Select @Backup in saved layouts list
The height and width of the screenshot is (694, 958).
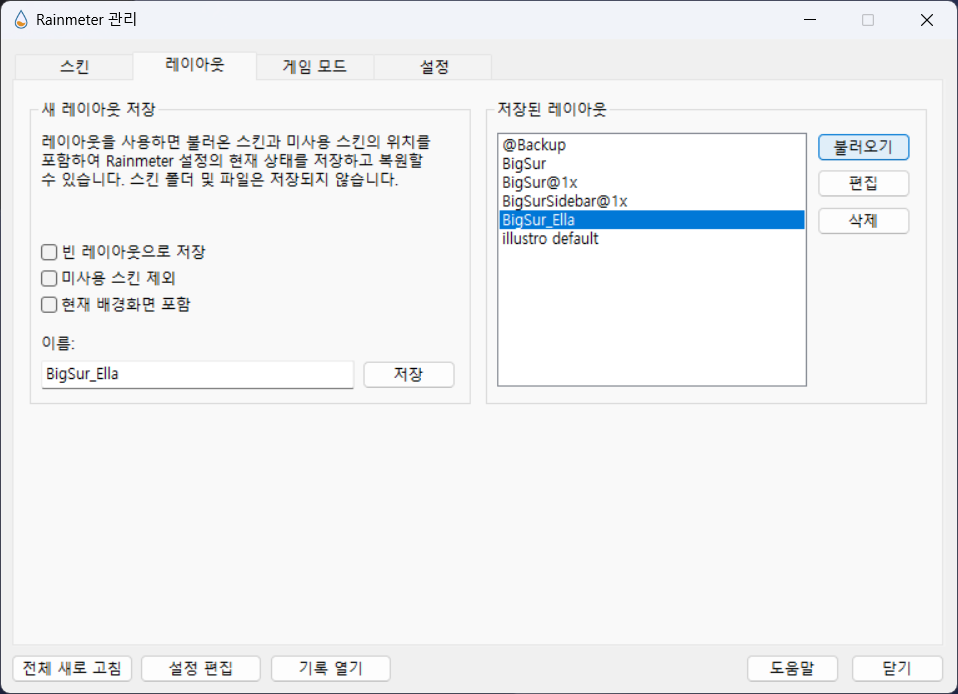(x=651, y=145)
